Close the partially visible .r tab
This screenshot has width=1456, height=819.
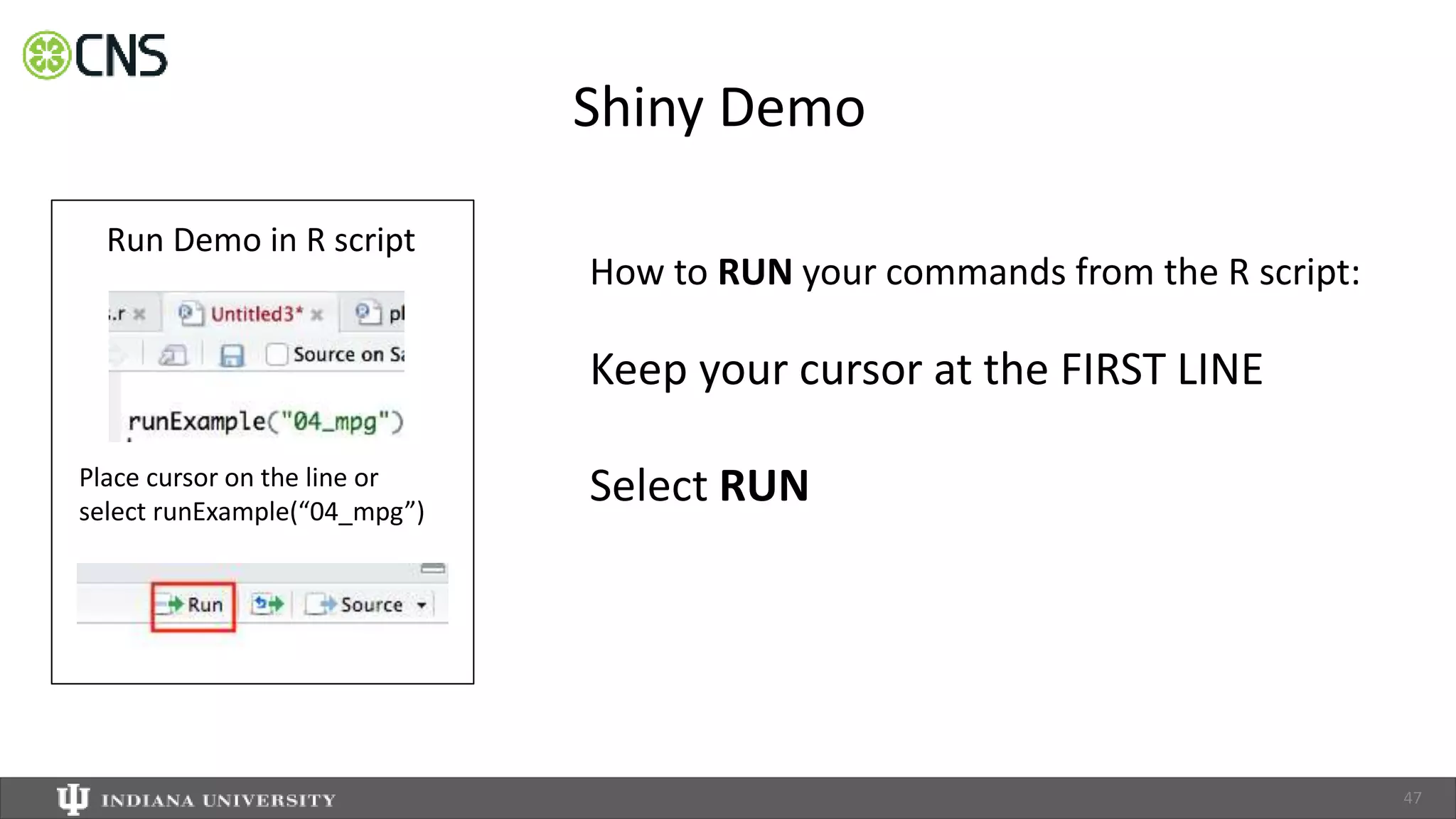tap(139, 314)
